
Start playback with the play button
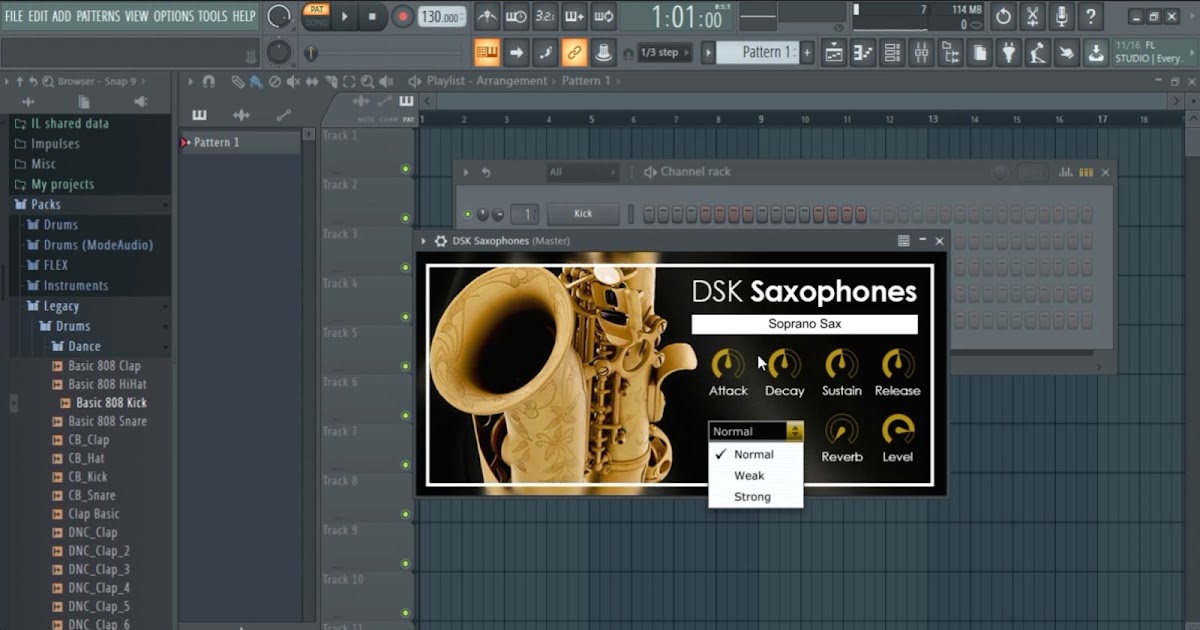[x=345, y=16]
